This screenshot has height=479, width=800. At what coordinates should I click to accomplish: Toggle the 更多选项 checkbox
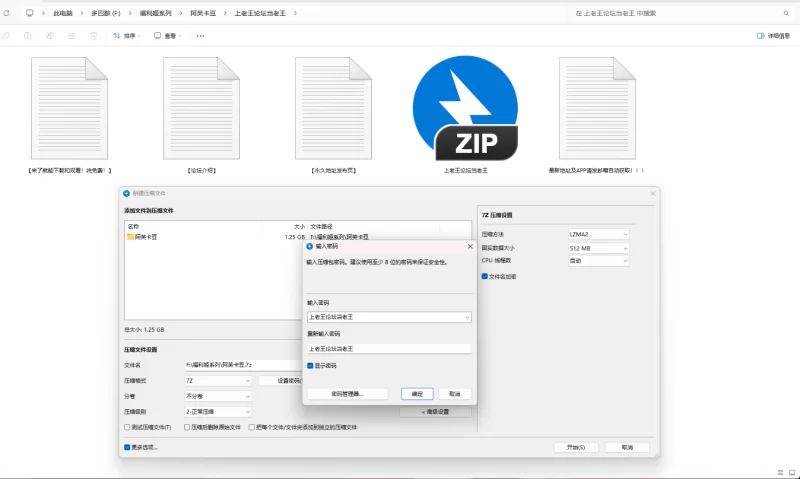(x=127, y=447)
